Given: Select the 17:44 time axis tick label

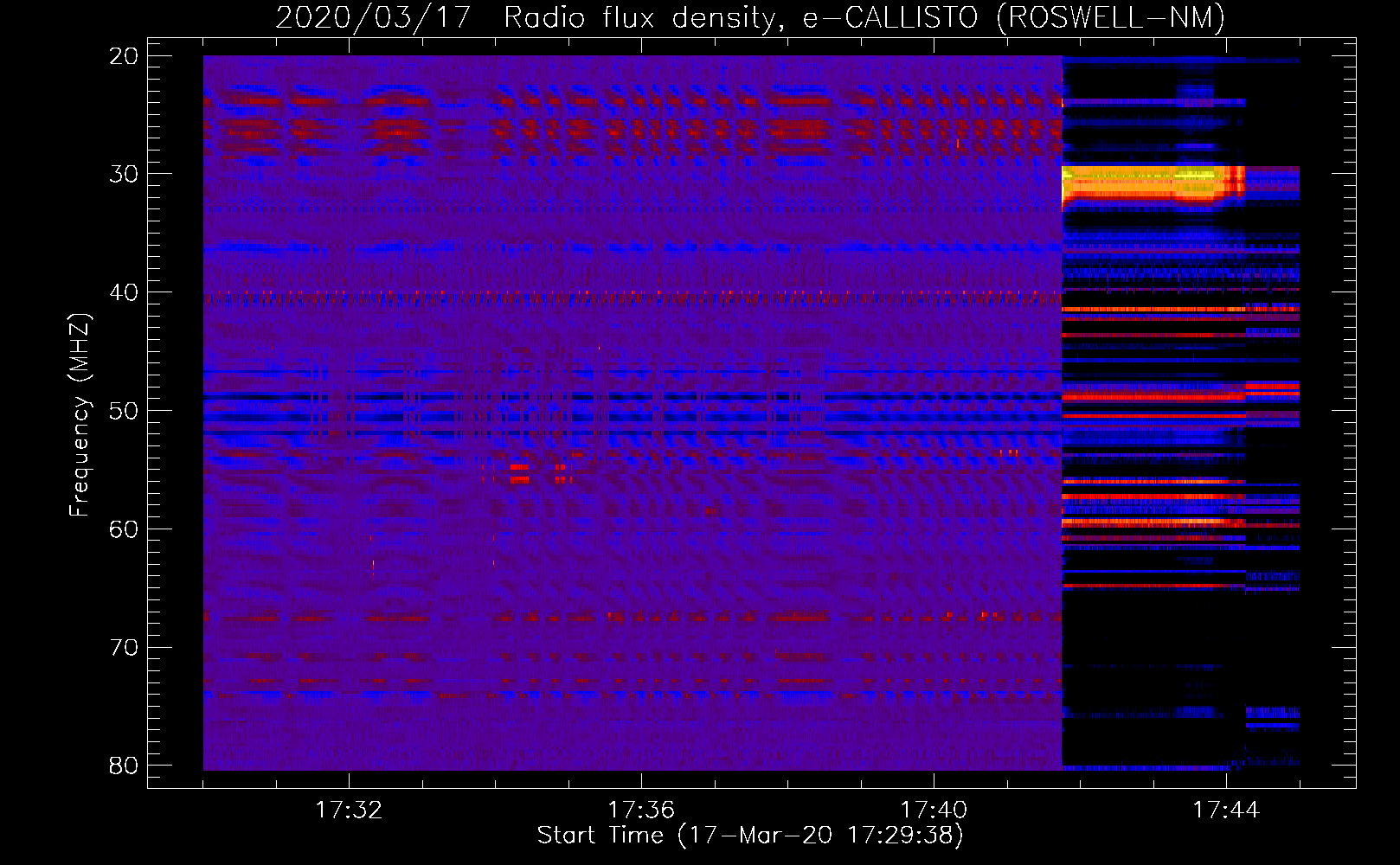Looking at the screenshot, I should pyautogui.click(x=1226, y=811).
